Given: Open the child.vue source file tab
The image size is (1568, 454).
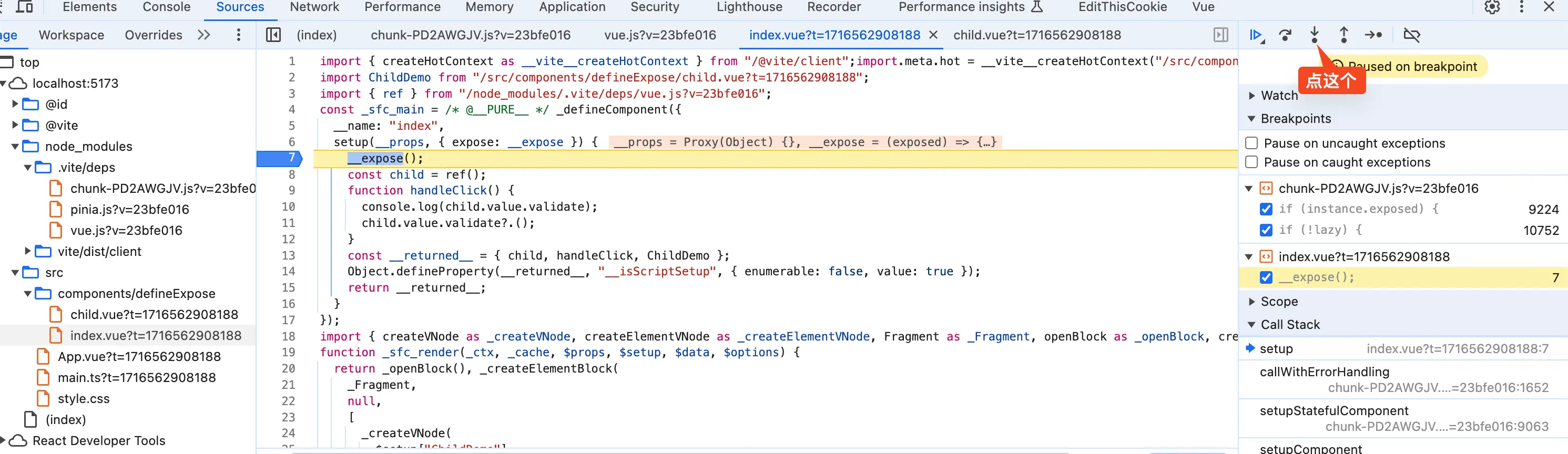Looking at the screenshot, I should [1036, 35].
